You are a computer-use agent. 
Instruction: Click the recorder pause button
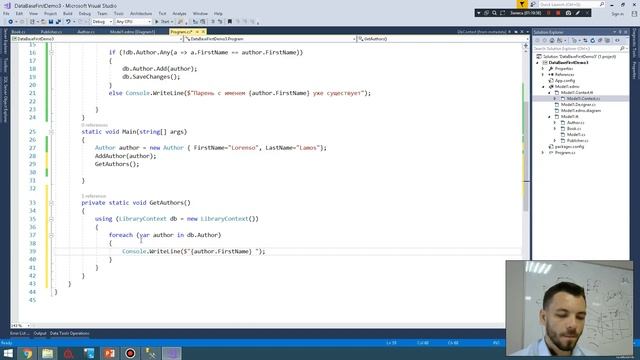click(x=549, y=13)
